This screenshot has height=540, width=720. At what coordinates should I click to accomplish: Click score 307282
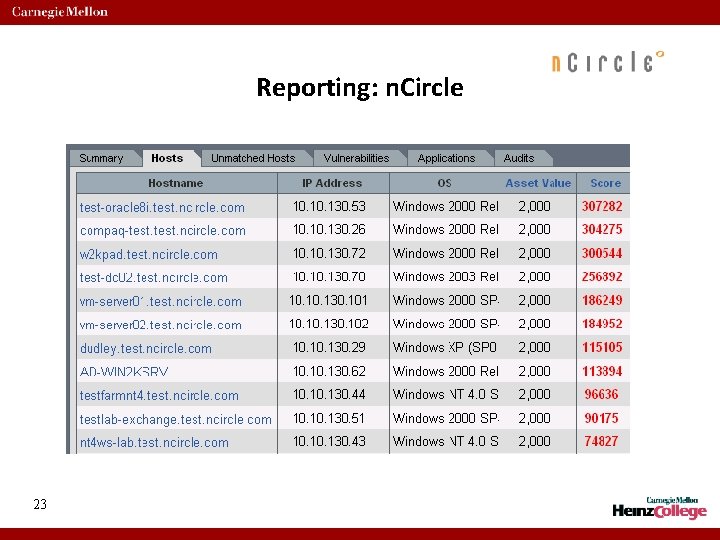pos(602,207)
